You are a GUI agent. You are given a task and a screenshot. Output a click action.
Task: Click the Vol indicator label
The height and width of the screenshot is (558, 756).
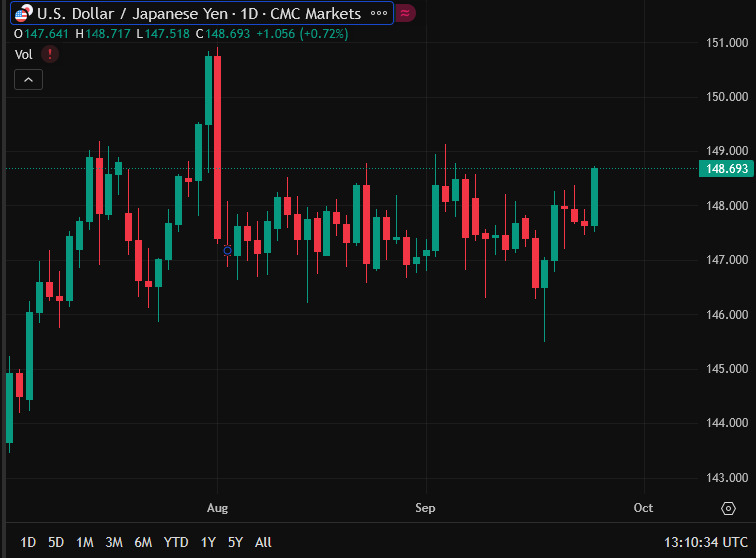pyautogui.click(x=23, y=55)
